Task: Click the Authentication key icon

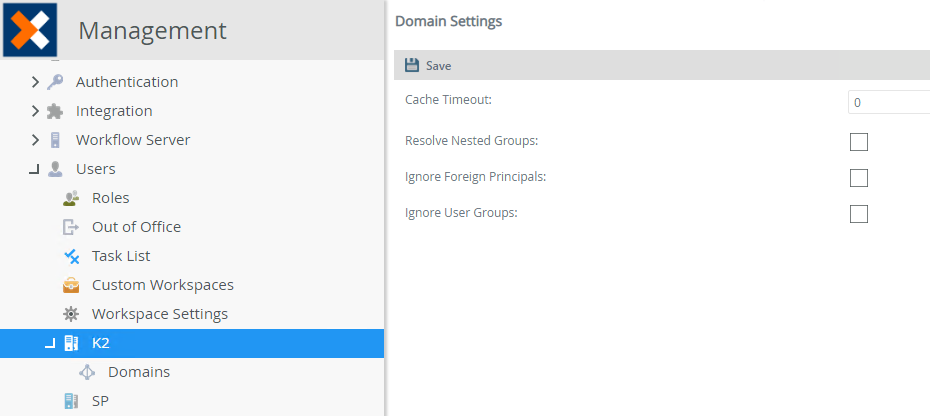Action: (55, 82)
